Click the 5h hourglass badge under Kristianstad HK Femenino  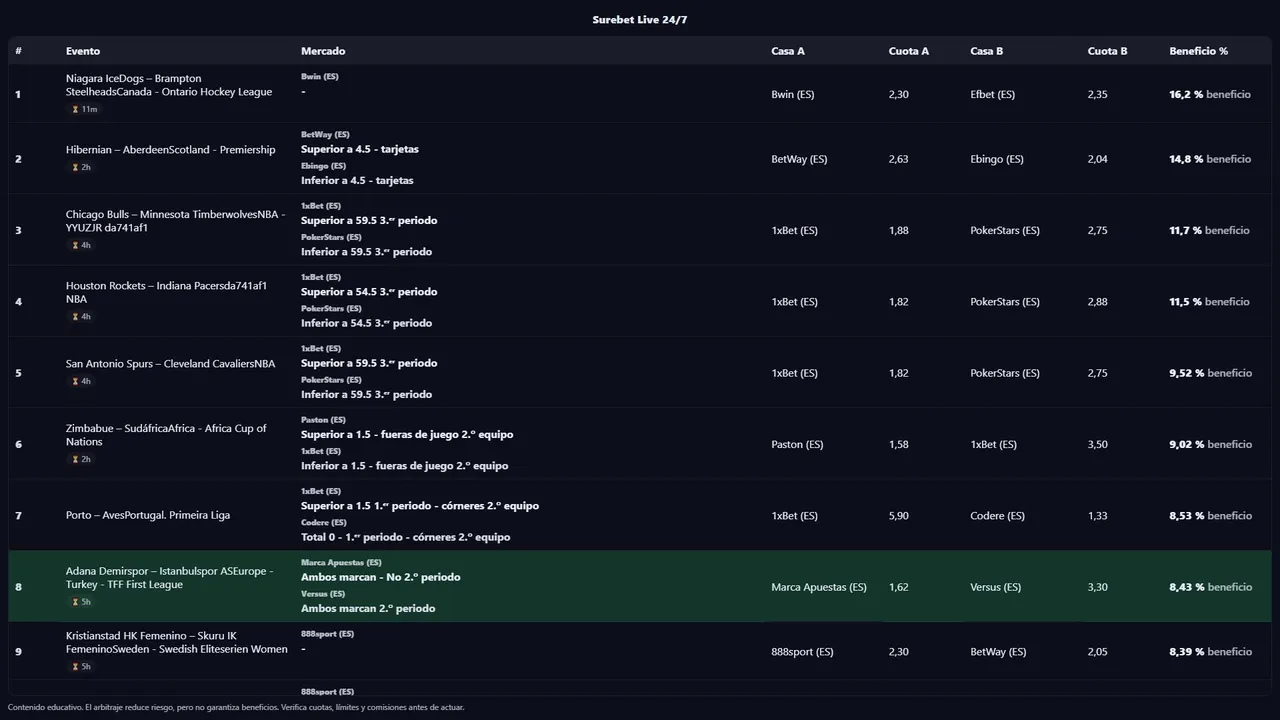tap(81, 667)
